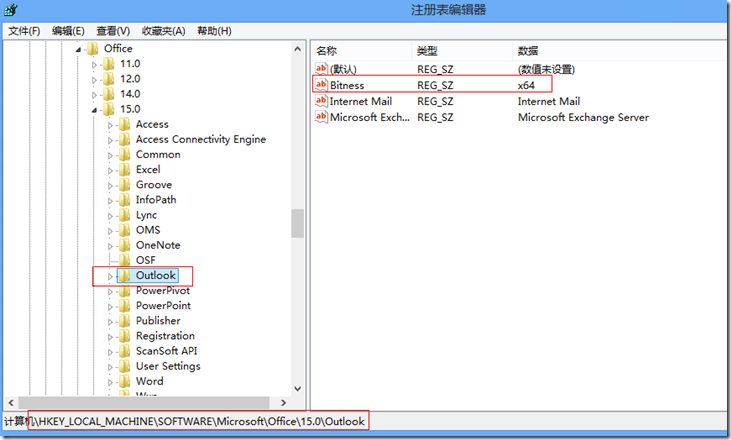Click the status bar registry path
The image size is (731, 440).
click(x=185, y=421)
